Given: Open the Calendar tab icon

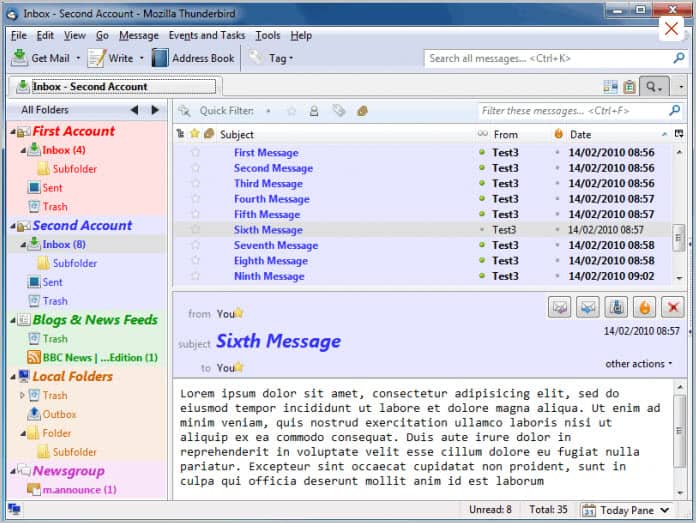Looking at the screenshot, I should tap(610, 87).
